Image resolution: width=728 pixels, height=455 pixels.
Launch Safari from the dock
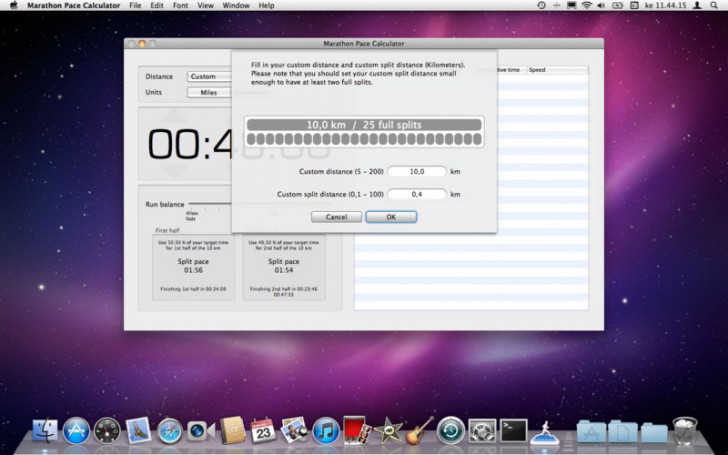tap(169, 431)
